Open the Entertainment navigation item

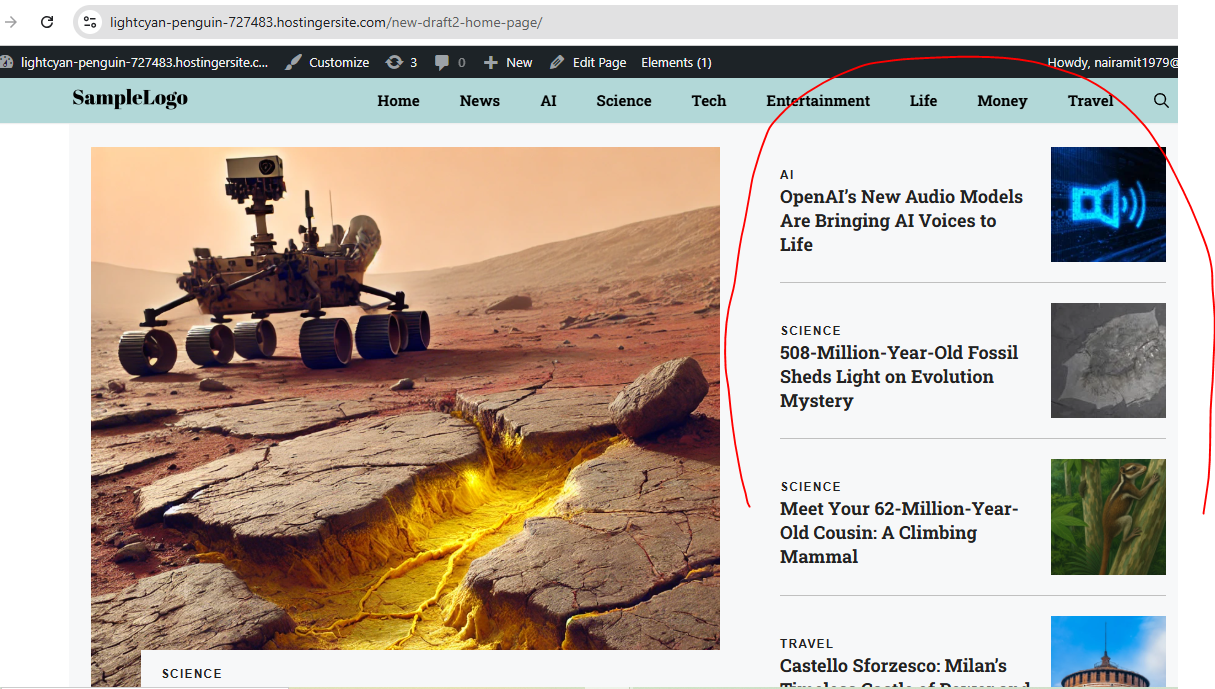pyautogui.click(x=818, y=101)
